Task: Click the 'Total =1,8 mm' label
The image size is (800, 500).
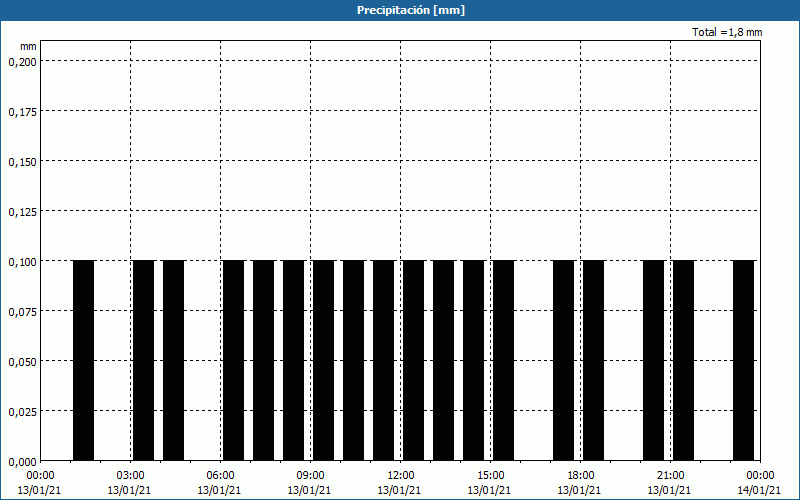Action: [727, 32]
